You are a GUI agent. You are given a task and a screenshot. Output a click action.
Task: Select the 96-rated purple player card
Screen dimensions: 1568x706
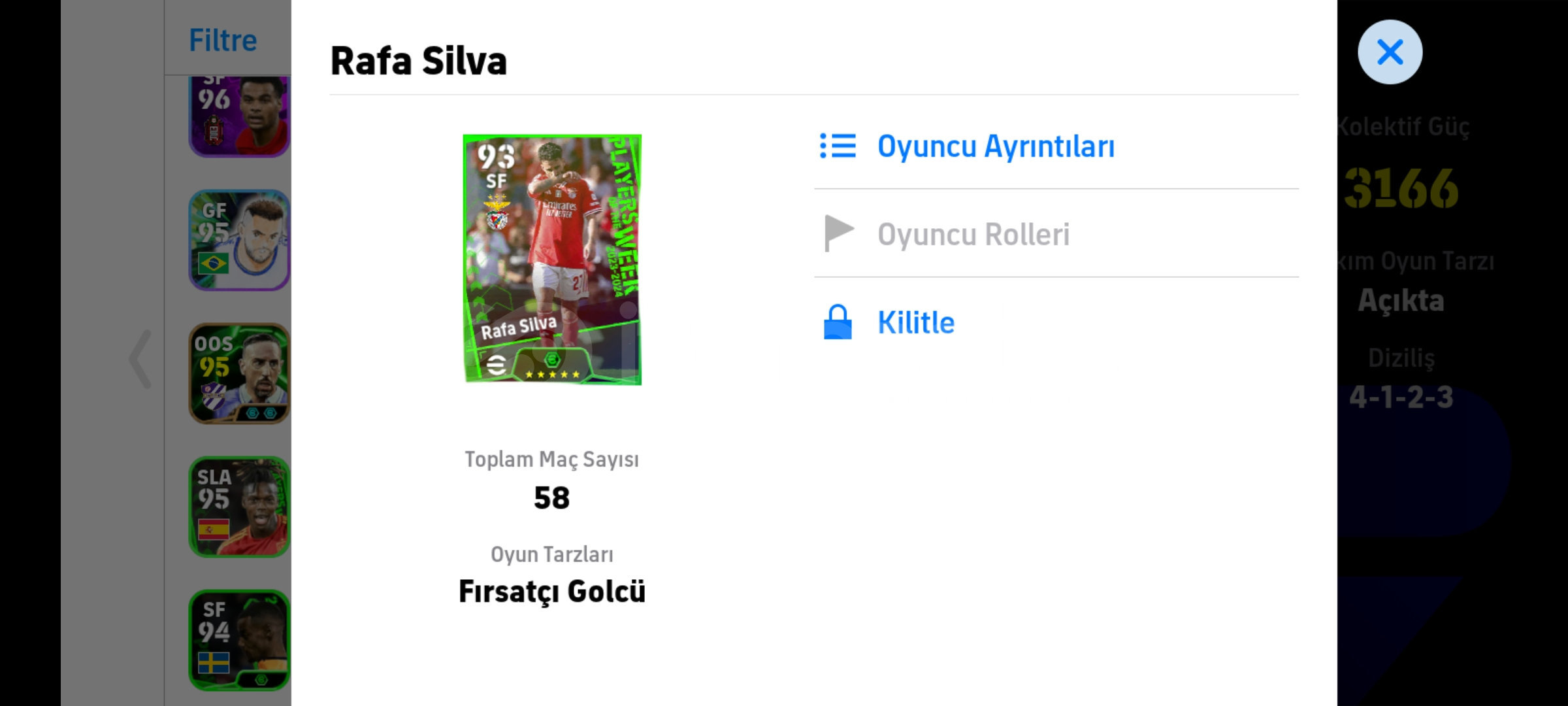(x=240, y=116)
